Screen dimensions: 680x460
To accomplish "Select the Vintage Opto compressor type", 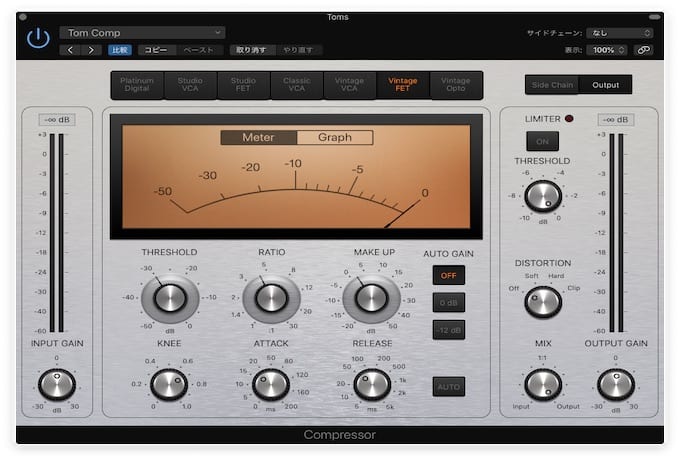I will 456,85.
